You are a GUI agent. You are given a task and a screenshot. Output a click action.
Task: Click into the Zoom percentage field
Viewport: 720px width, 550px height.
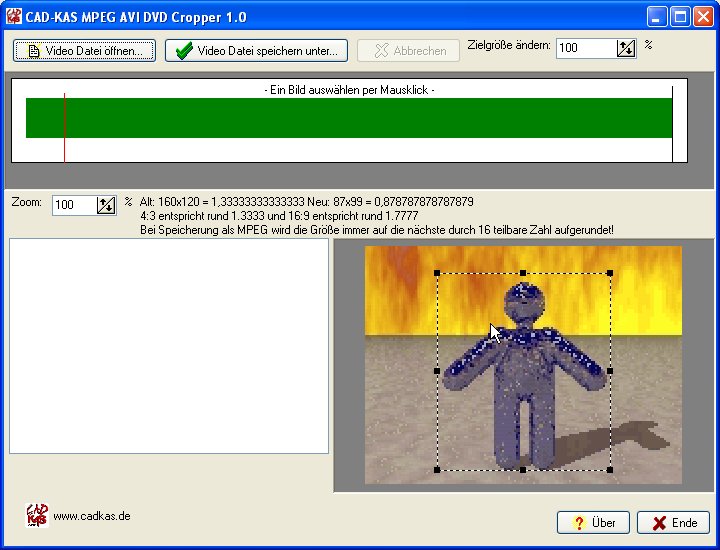coord(74,205)
